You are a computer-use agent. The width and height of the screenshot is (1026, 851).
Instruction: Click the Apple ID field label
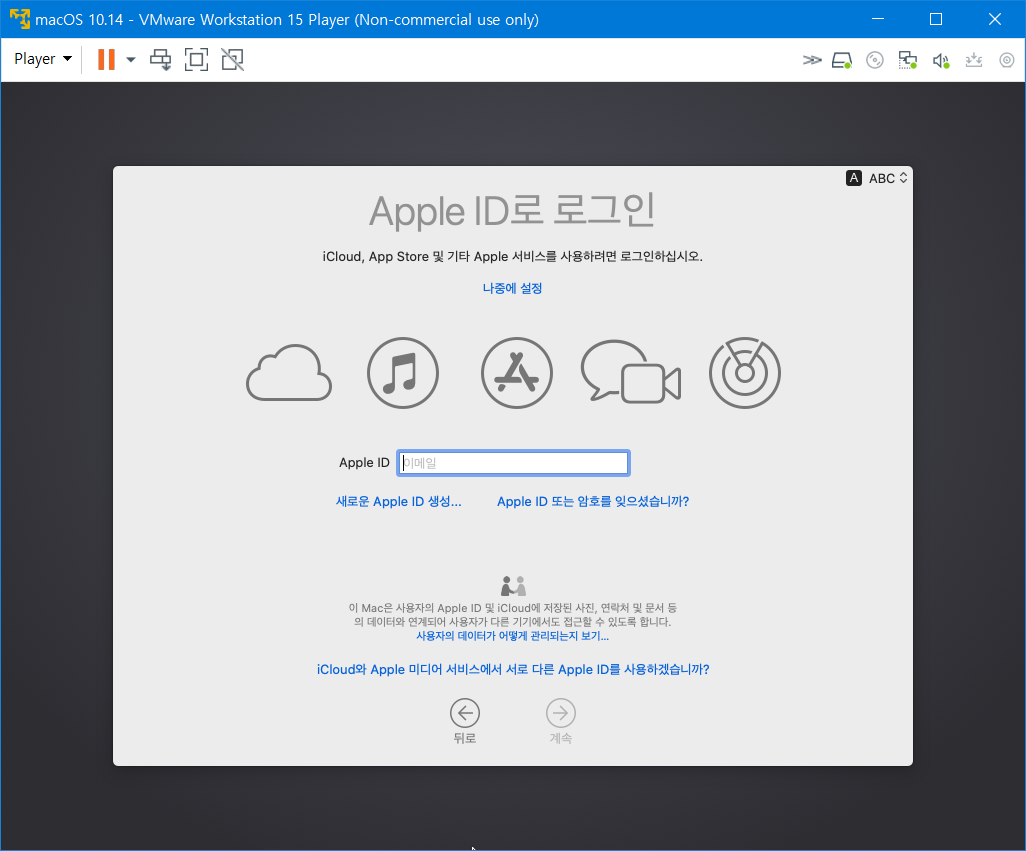tap(364, 462)
